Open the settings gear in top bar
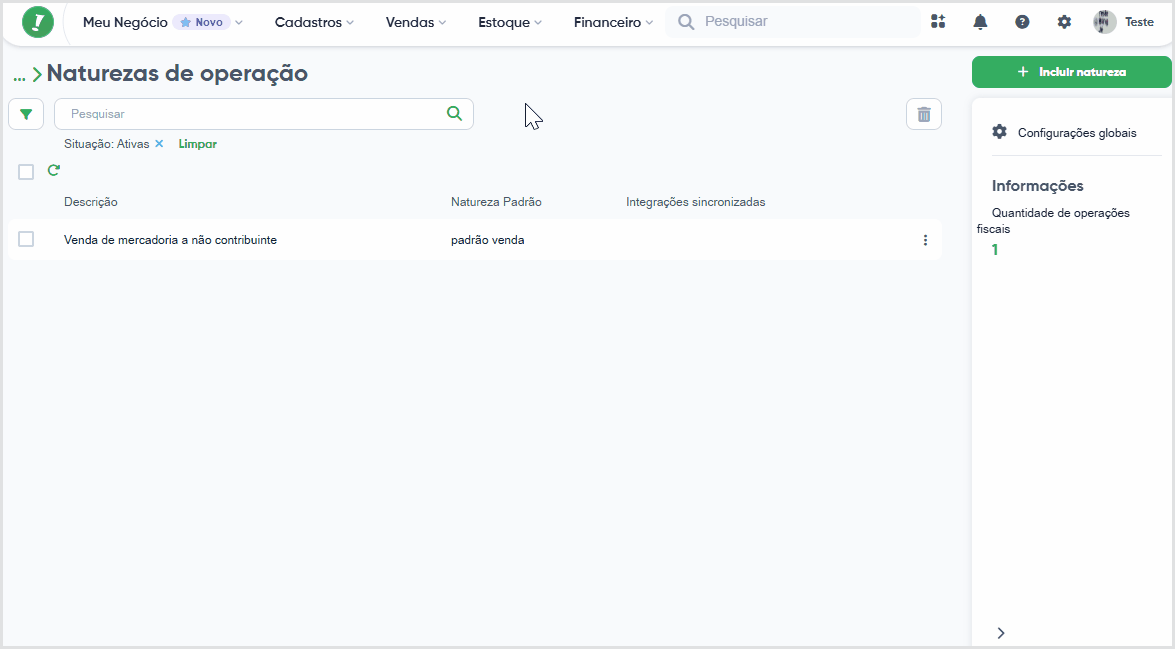 1063,22
